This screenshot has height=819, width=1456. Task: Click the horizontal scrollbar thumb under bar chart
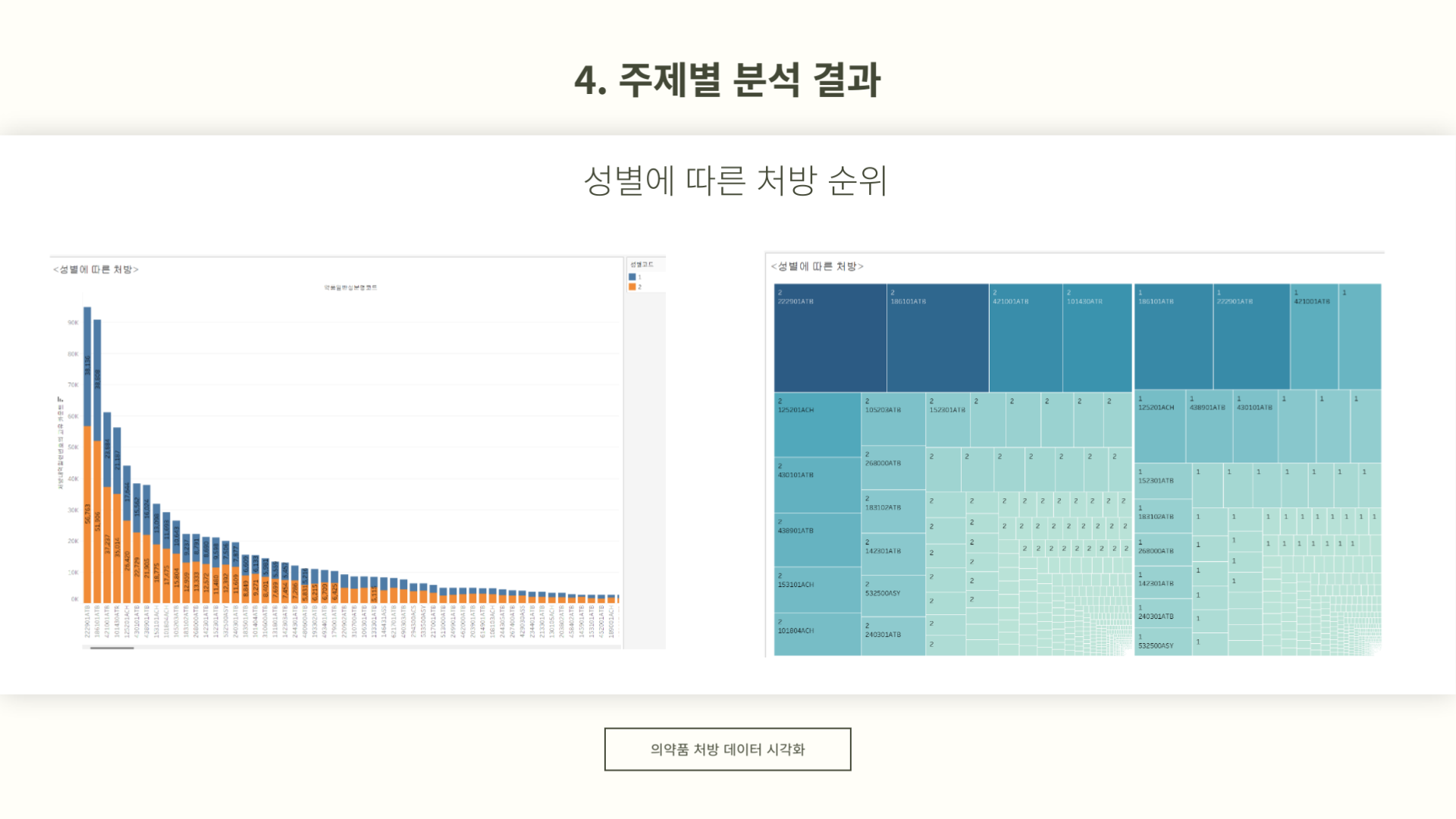click(111, 648)
